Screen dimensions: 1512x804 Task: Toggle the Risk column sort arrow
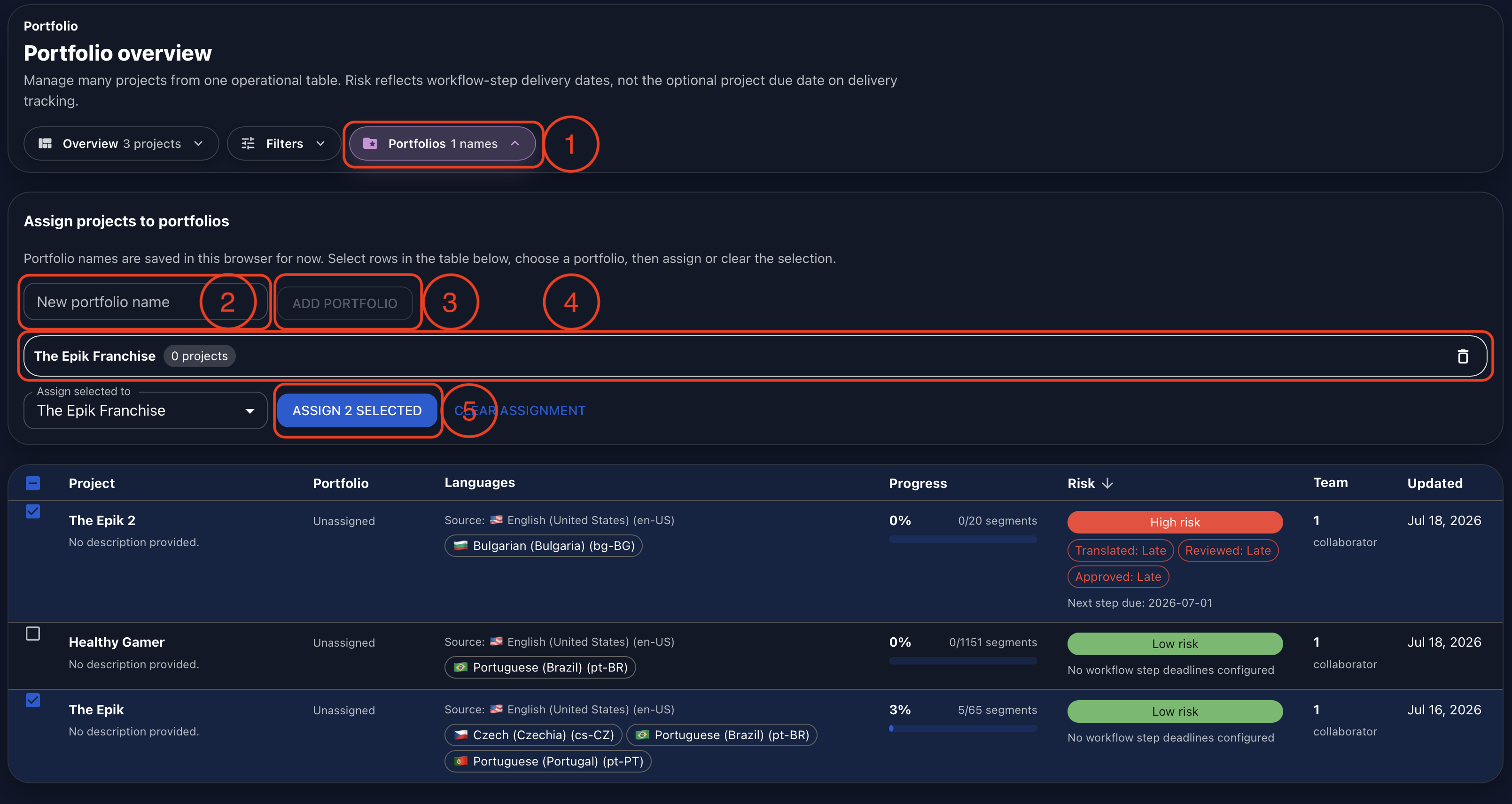(1107, 484)
